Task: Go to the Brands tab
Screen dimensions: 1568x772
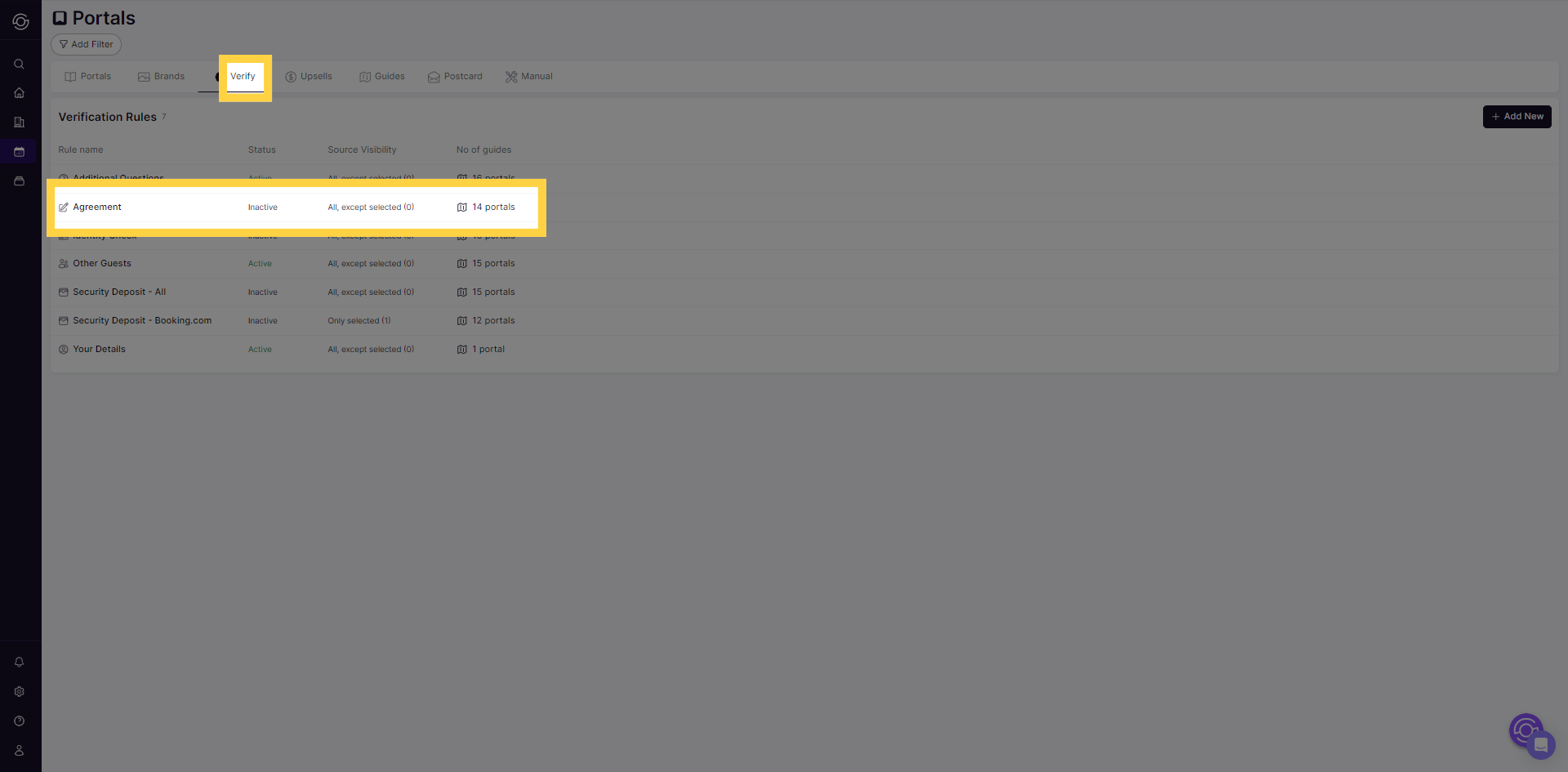Action: 162,77
